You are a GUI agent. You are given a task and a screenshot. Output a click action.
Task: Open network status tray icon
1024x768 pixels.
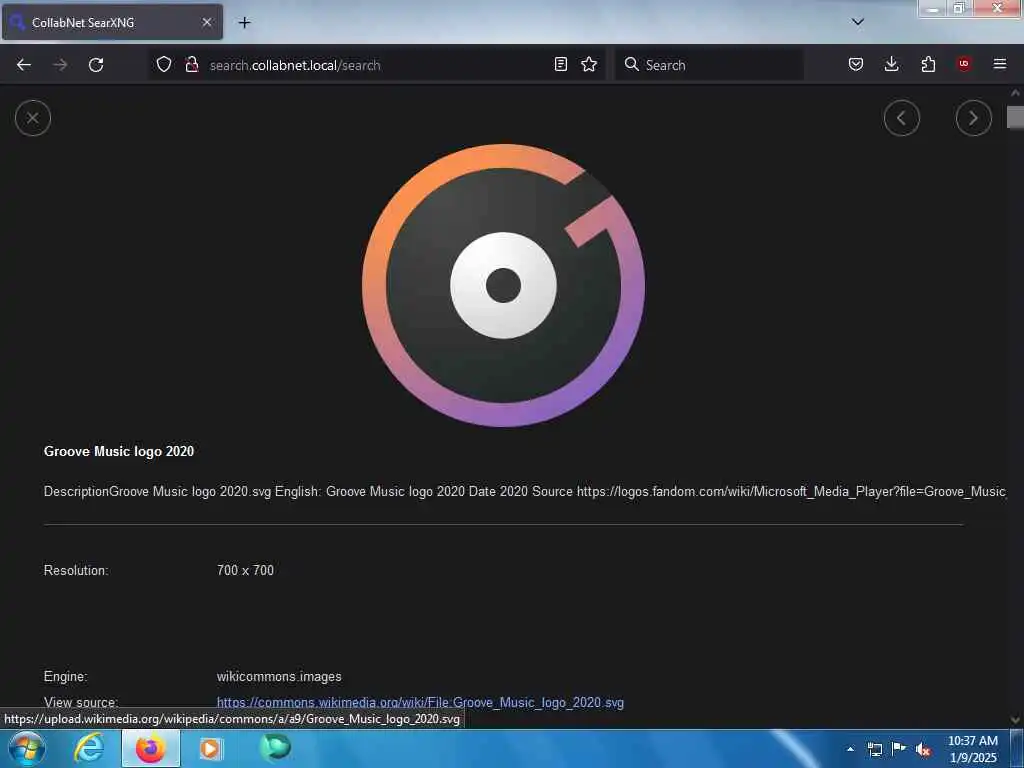[x=874, y=749]
